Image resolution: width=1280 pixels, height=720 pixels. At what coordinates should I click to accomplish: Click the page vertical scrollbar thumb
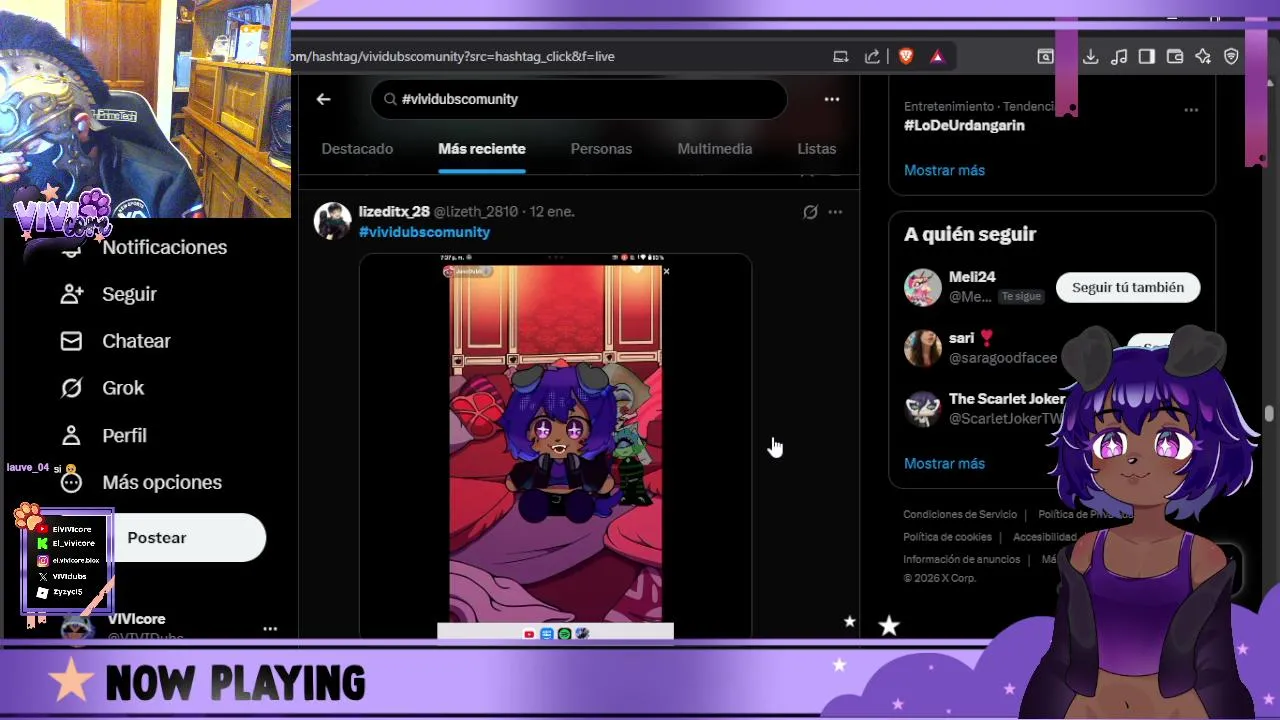click(x=1269, y=413)
